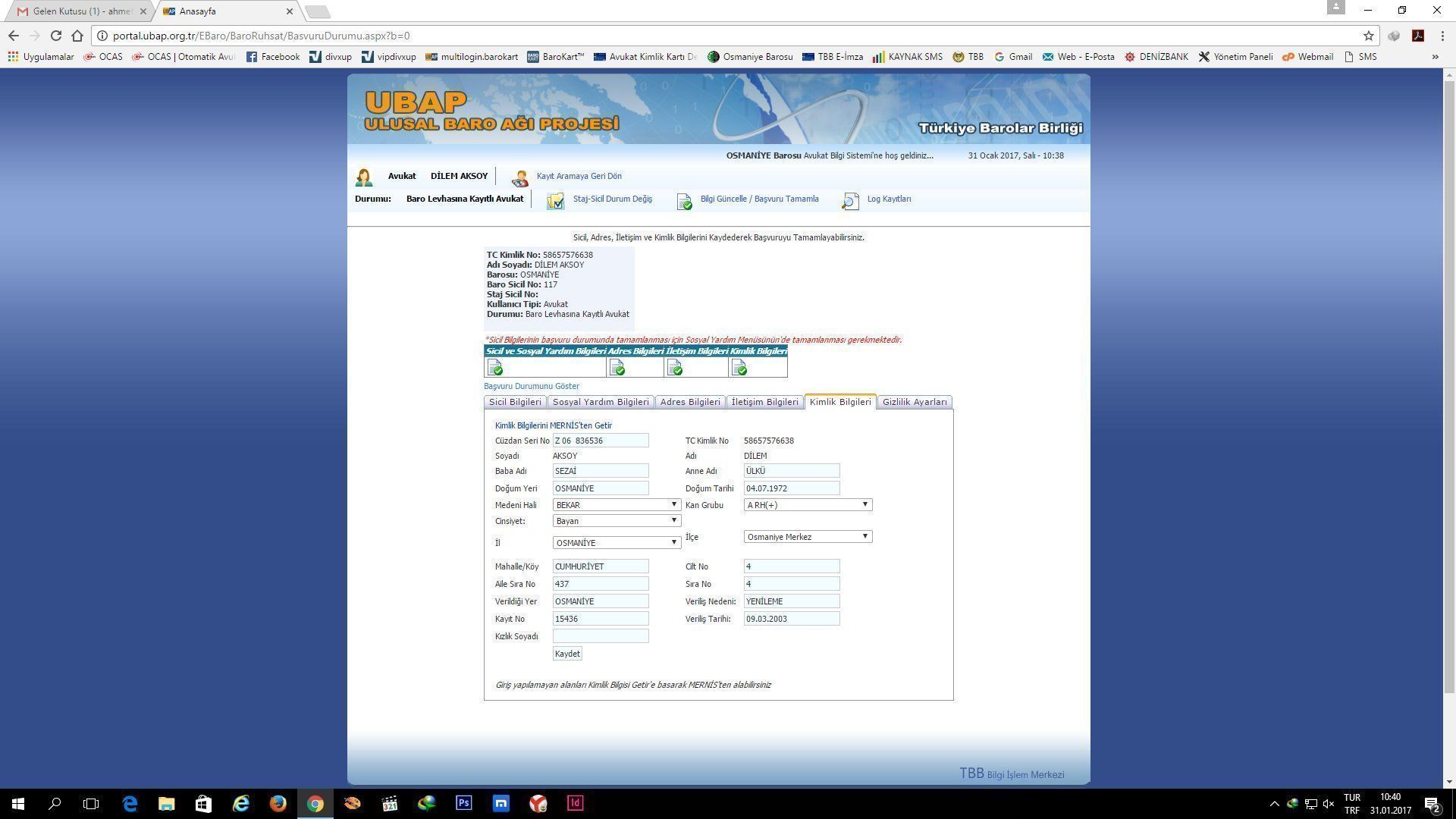
Task: Click the Başvuru Durumunu Göster link
Action: pos(531,386)
